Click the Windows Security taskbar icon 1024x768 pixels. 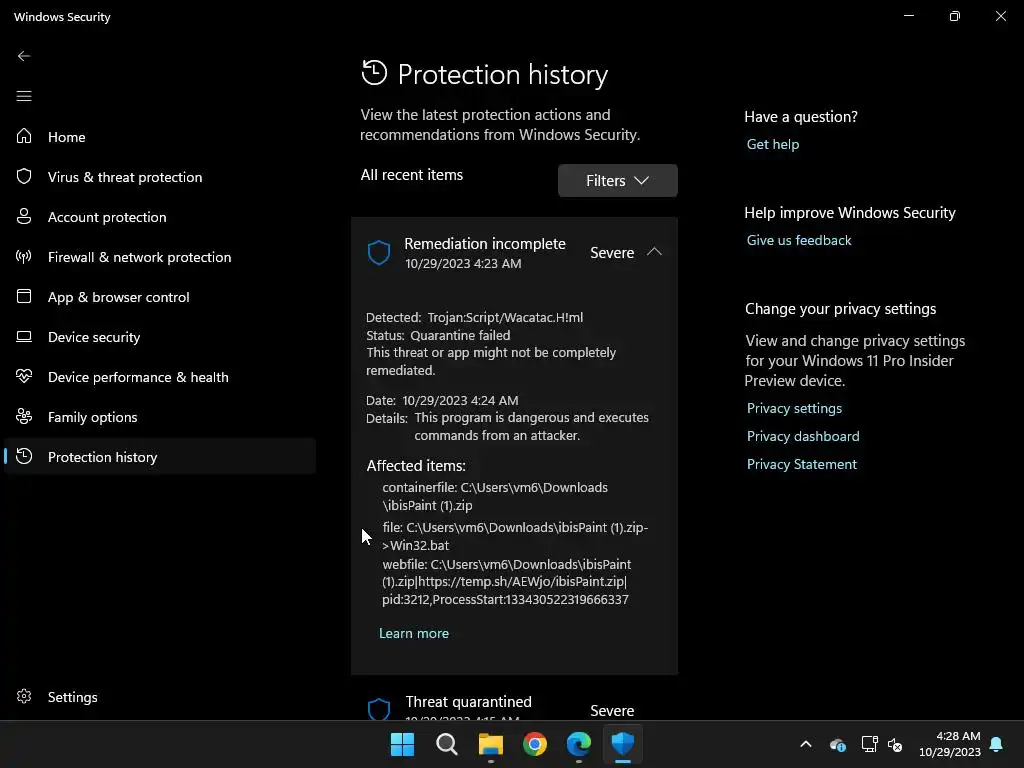[x=622, y=744]
